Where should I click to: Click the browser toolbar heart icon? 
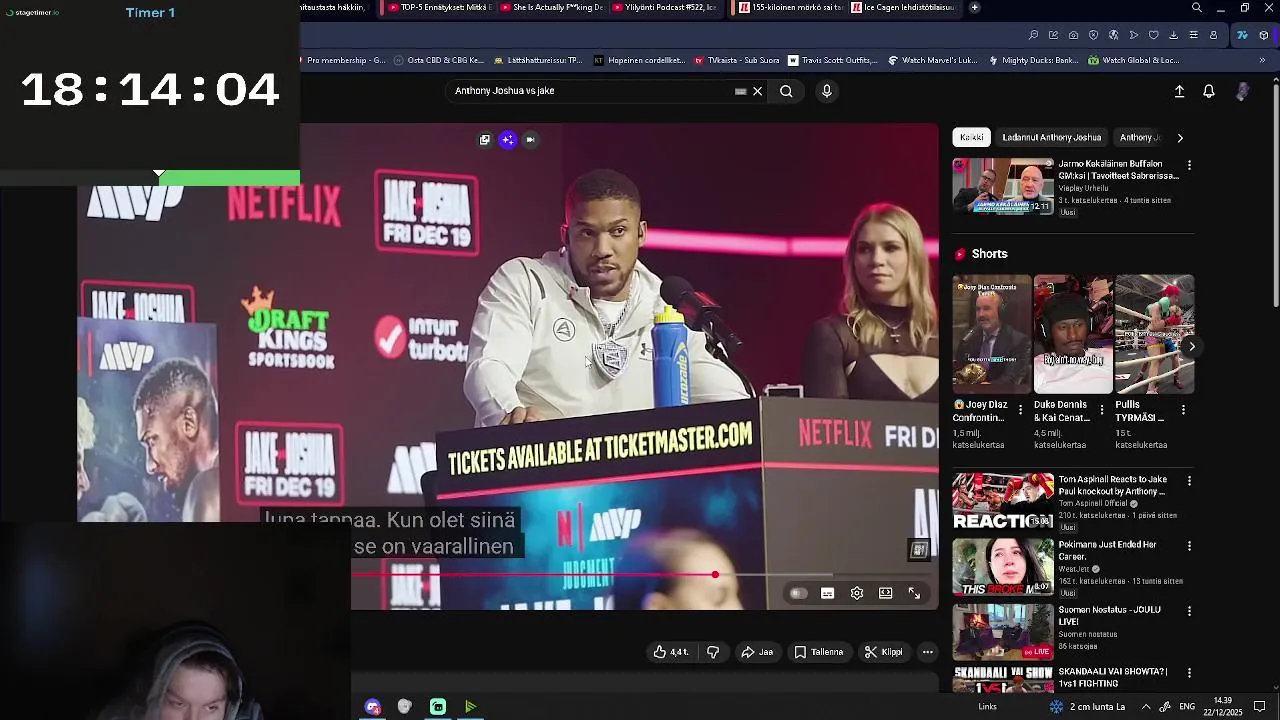pyautogui.click(x=1153, y=35)
